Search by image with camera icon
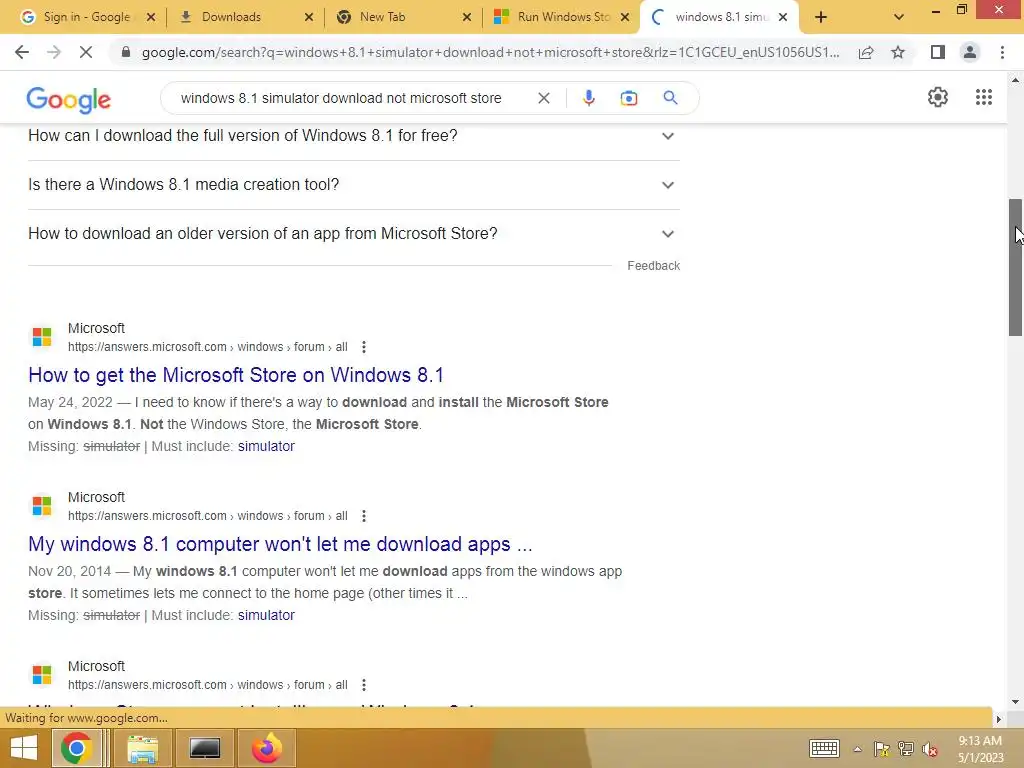 pos(629,98)
